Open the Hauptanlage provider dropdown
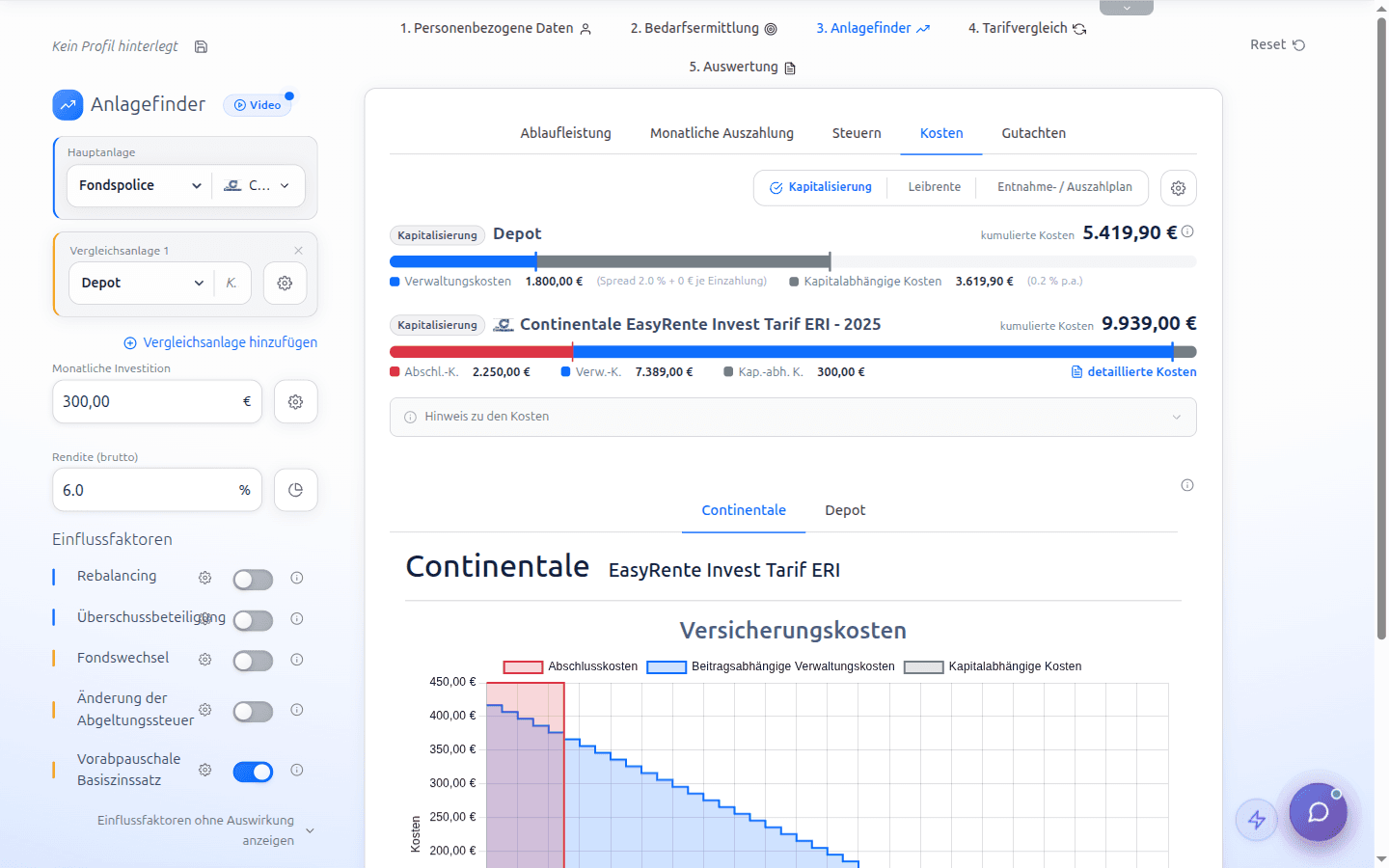1389x868 pixels. pyautogui.click(x=258, y=185)
